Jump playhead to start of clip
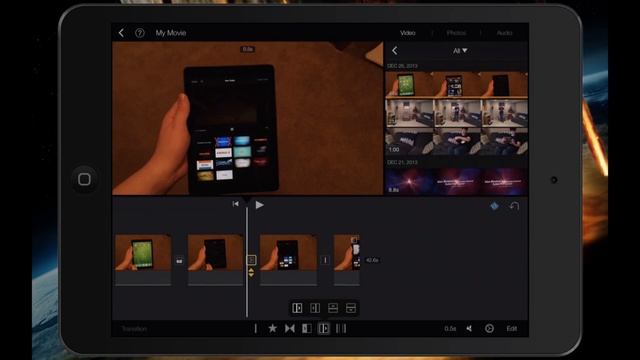This screenshot has width=640, height=360. (x=236, y=204)
